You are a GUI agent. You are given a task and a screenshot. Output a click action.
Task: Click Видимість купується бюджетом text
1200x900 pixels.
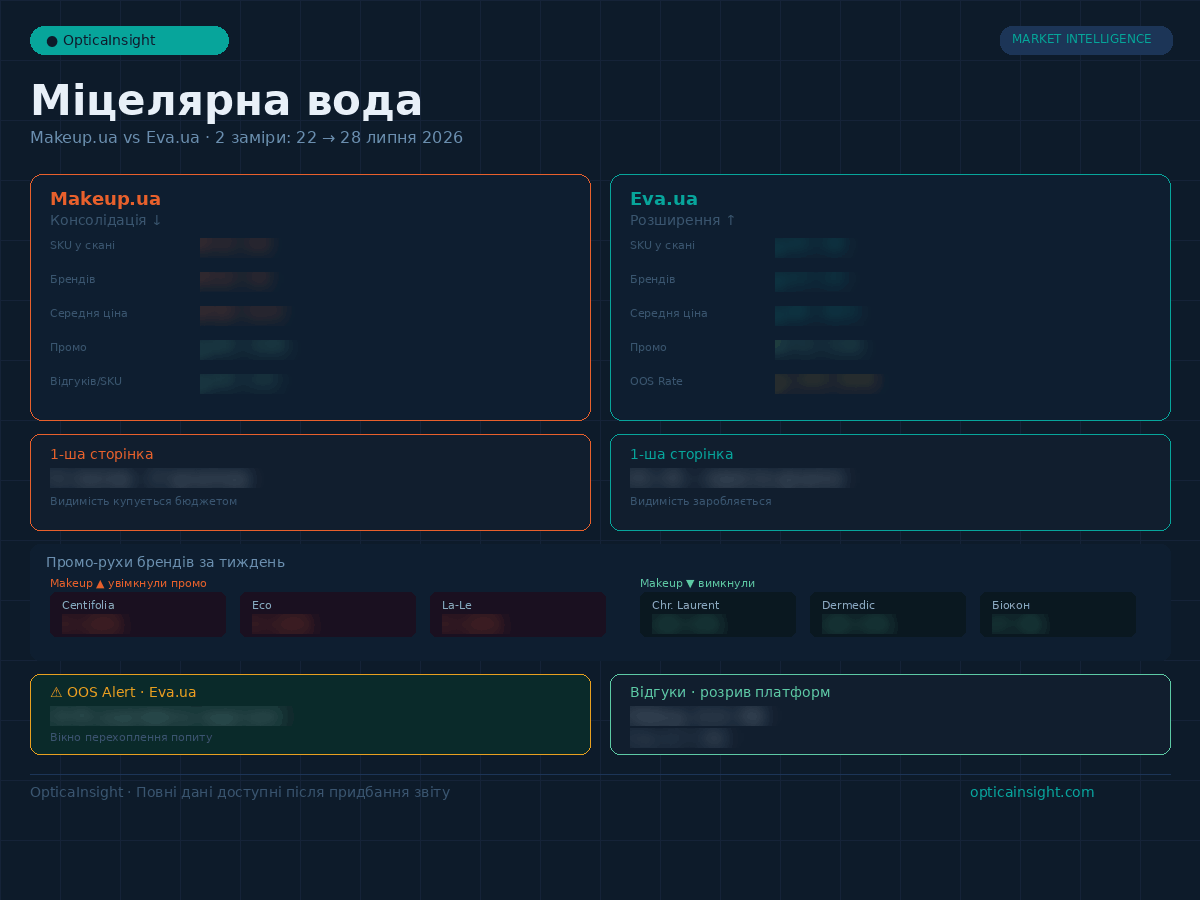[144, 501]
